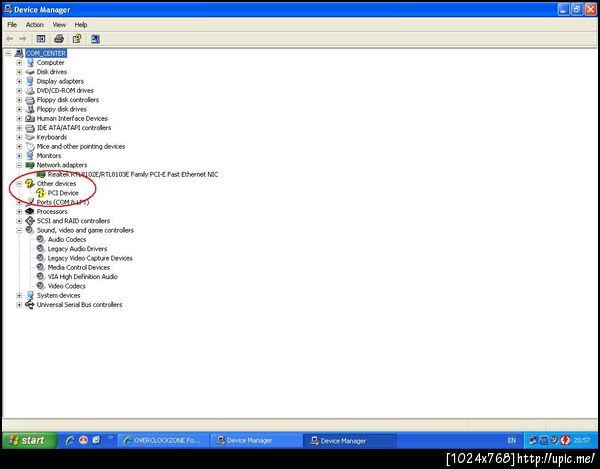The width and height of the screenshot is (600, 469).
Task: Click the Keyboards icon
Action: 30,137
